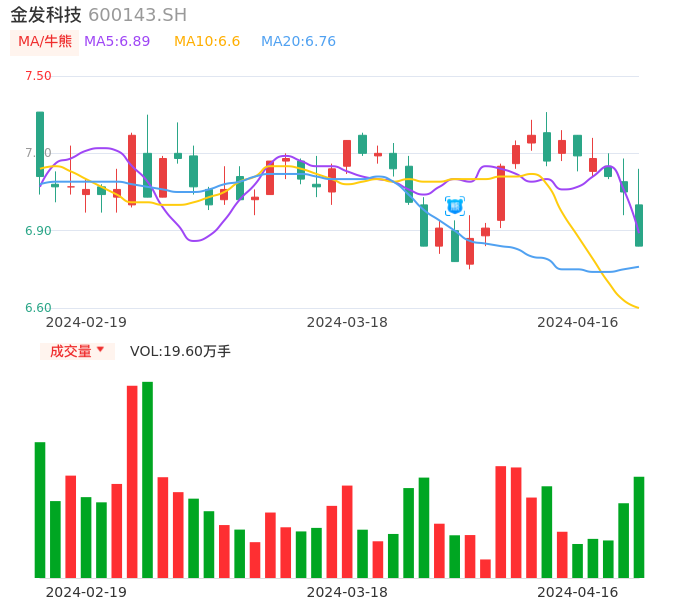Click the 7.50 price axis label

[38, 76]
